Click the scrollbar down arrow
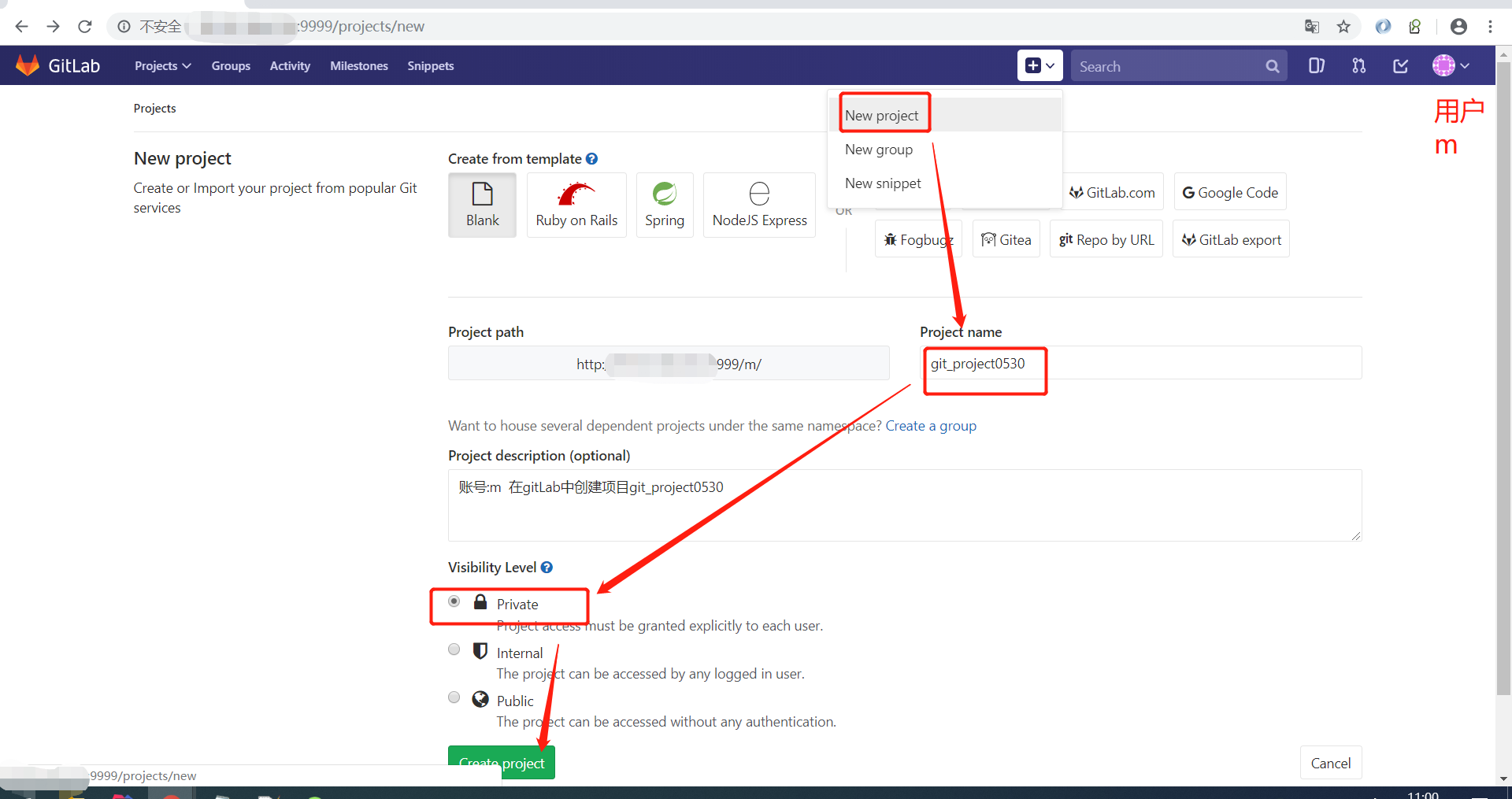 (x=1503, y=778)
